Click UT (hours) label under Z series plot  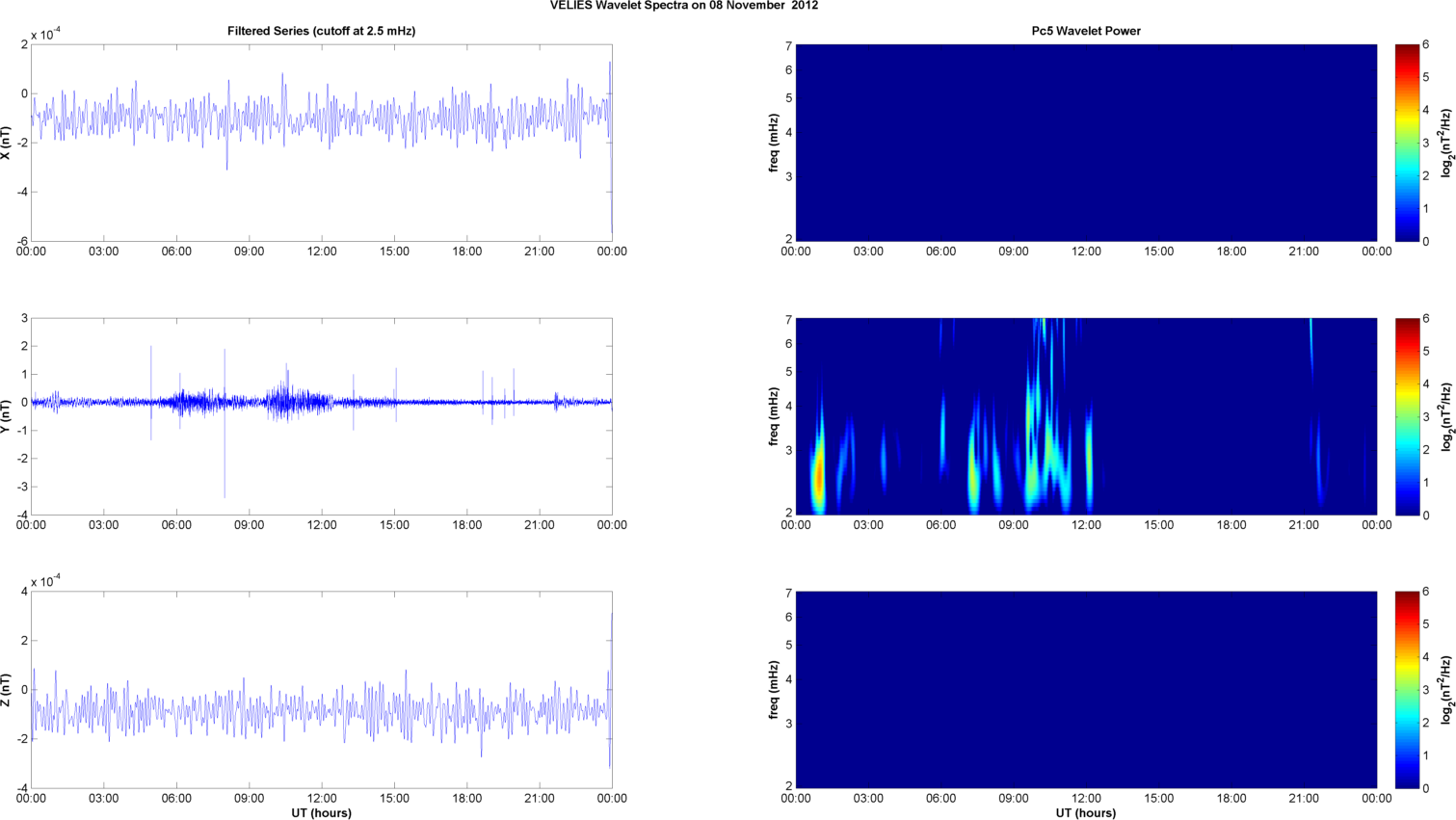(321, 812)
